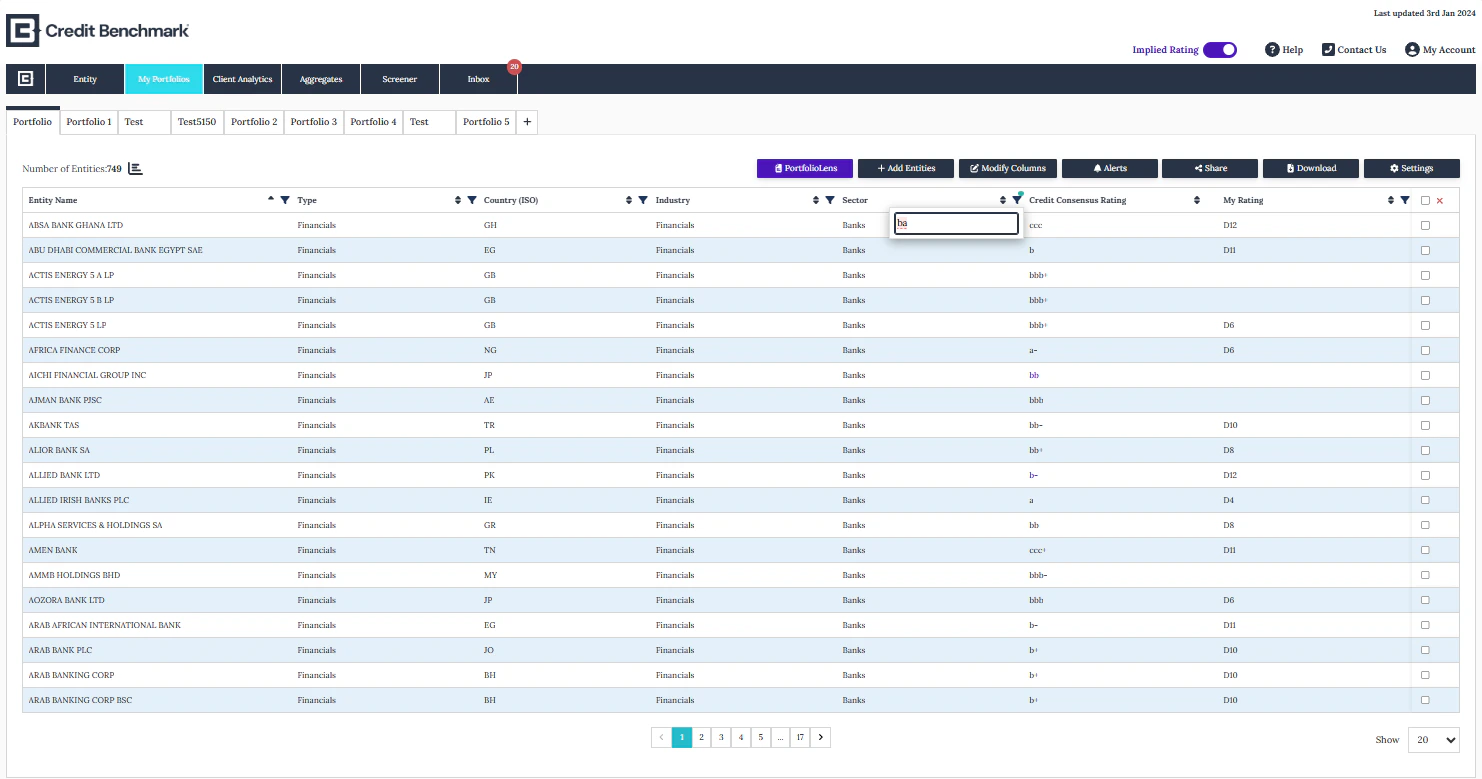The height and width of the screenshot is (779, 1482).
Task: Go to next page arrow
Action: (x=821, y=737)
